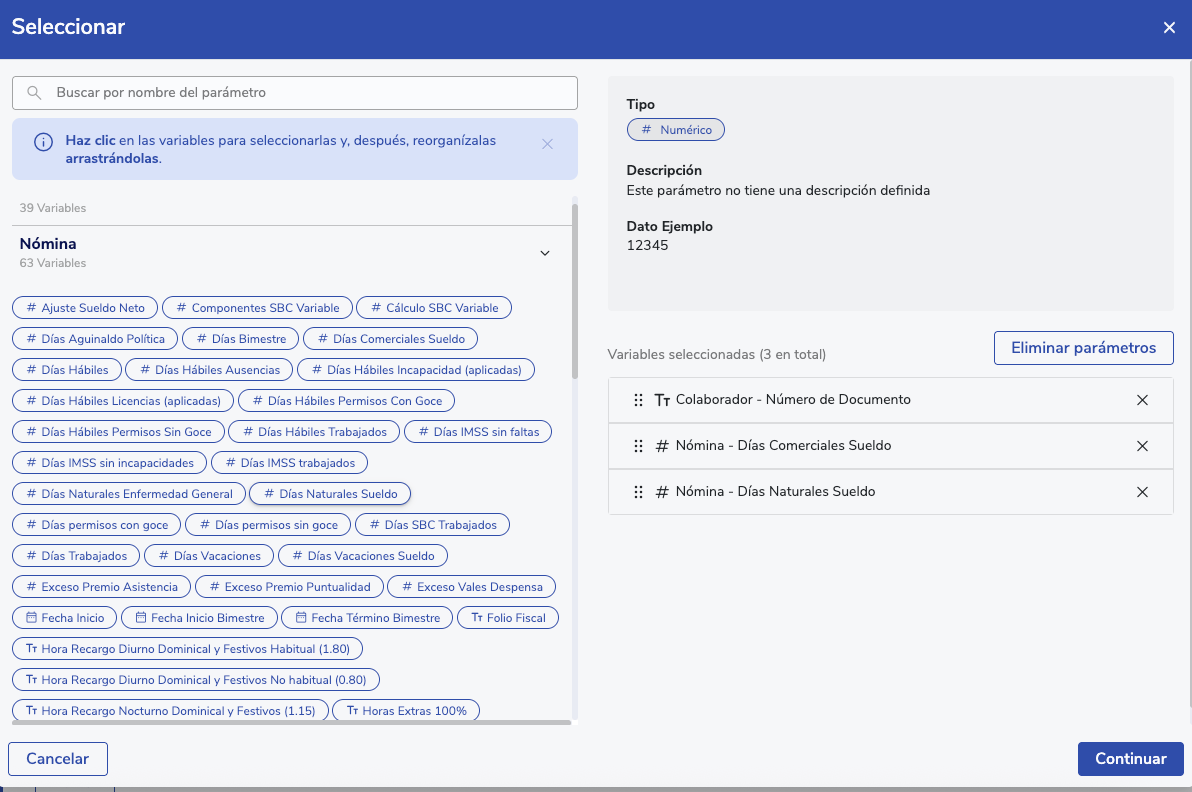1192x792 pixels.
Task: Select the Ajuste Sueldo Neto variable
Action: (85, 308)
